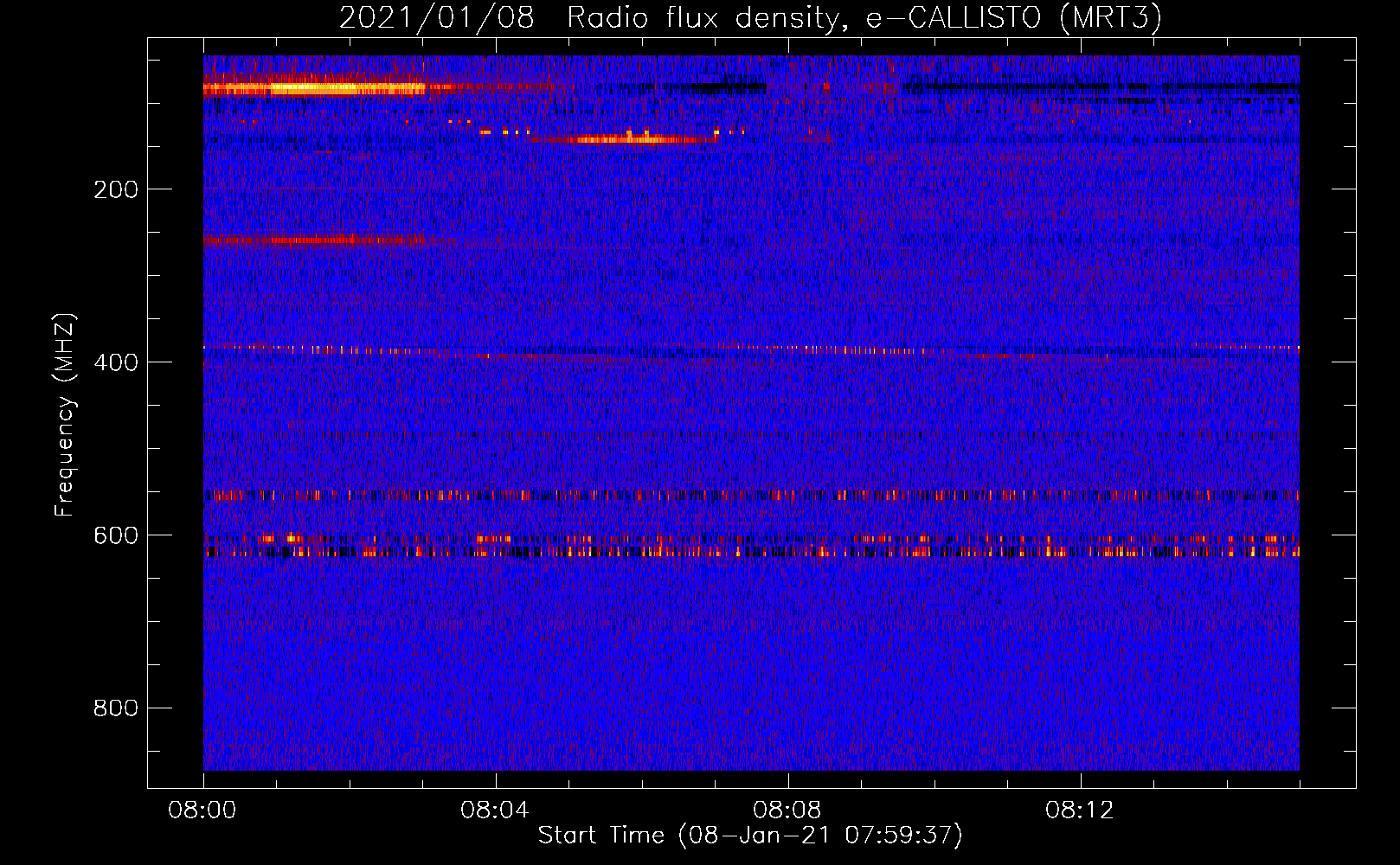Click the '08:08' time axis label
1400x865 pixels.
787,811
